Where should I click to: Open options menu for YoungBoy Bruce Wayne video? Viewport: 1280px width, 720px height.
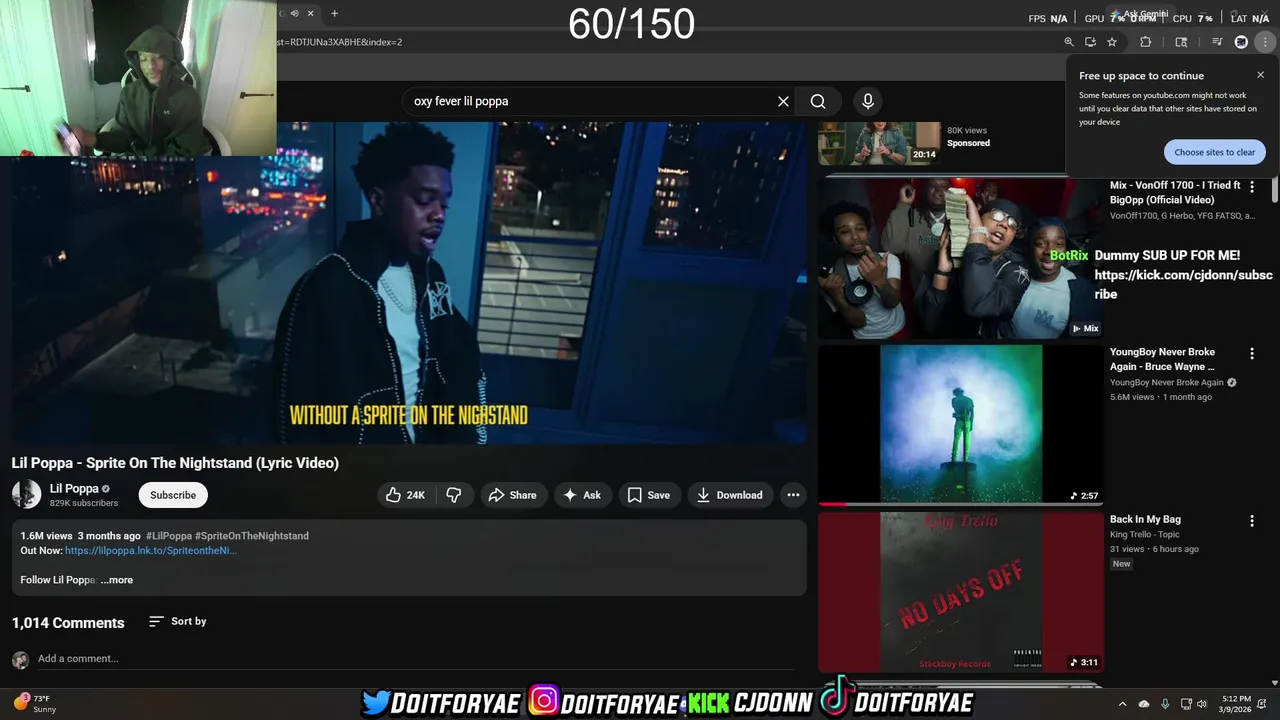[x=1252, y=354]
